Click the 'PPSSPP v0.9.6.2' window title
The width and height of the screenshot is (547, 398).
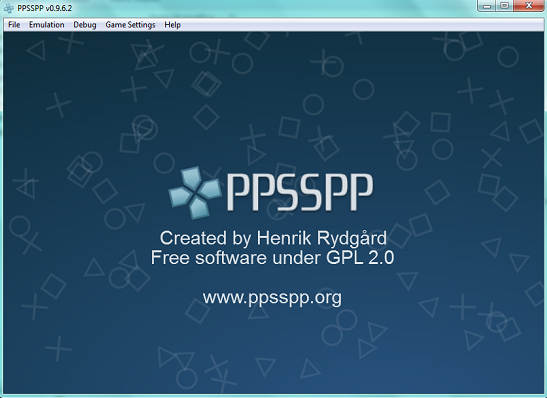[45, 8]
